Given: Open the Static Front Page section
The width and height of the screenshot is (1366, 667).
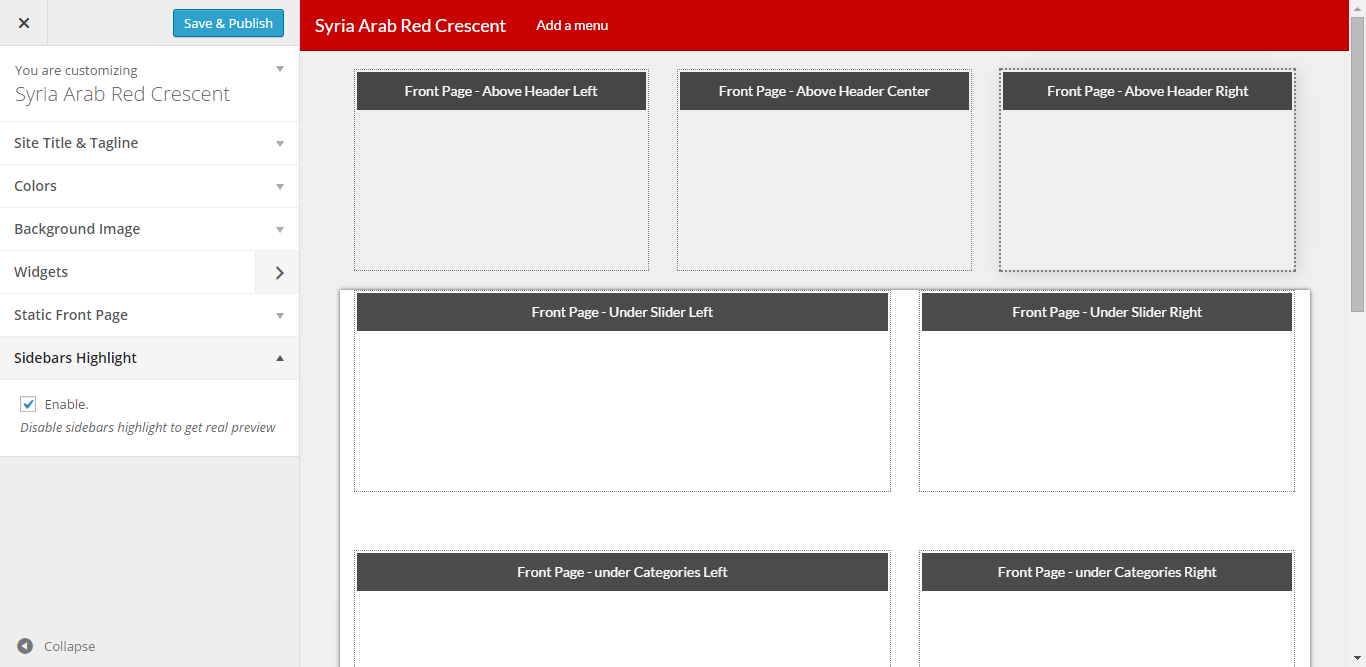Looking at the screenshot, I should pos(150,315).
